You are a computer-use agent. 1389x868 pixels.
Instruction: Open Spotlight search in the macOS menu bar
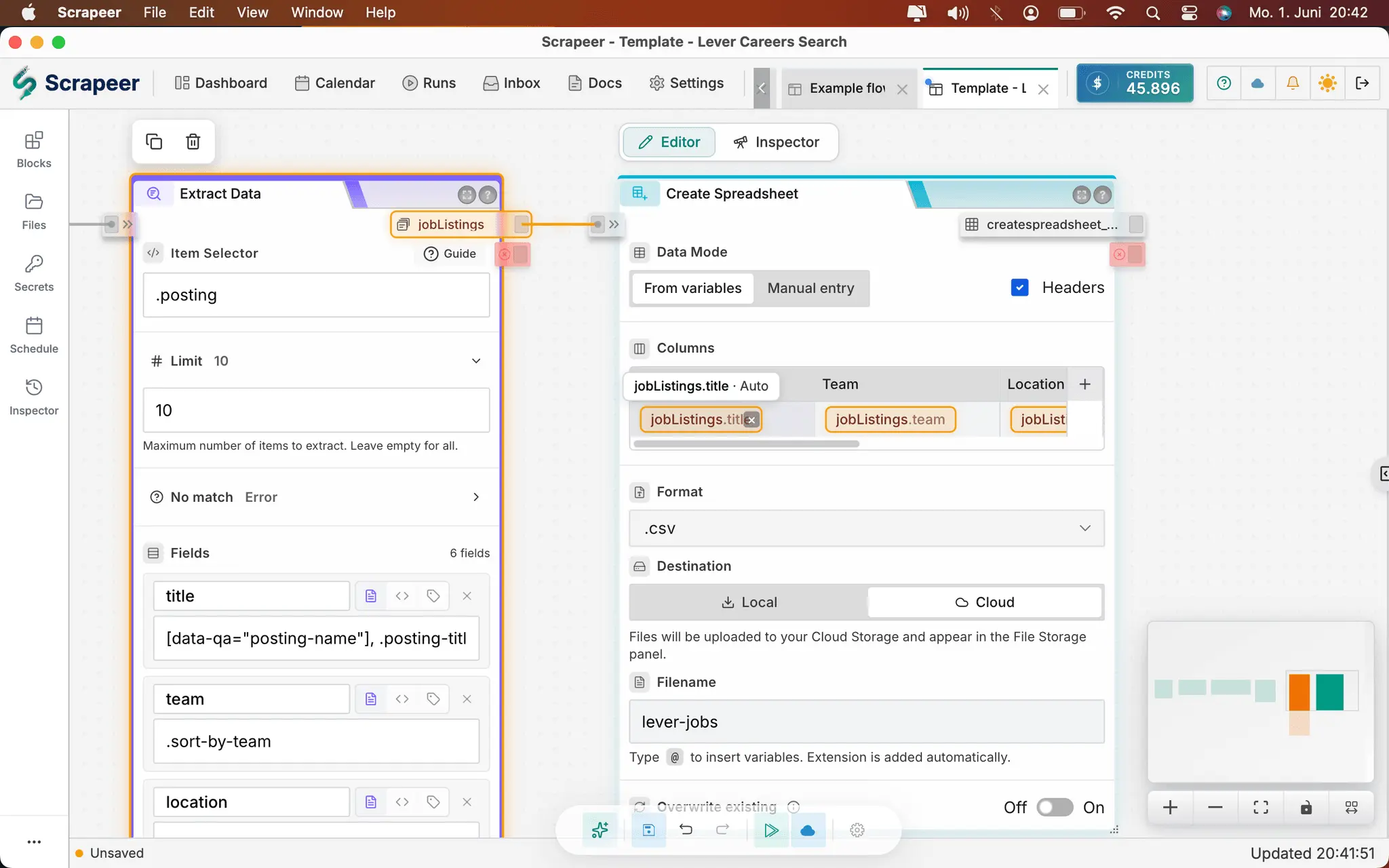(x=1152, y=12)
